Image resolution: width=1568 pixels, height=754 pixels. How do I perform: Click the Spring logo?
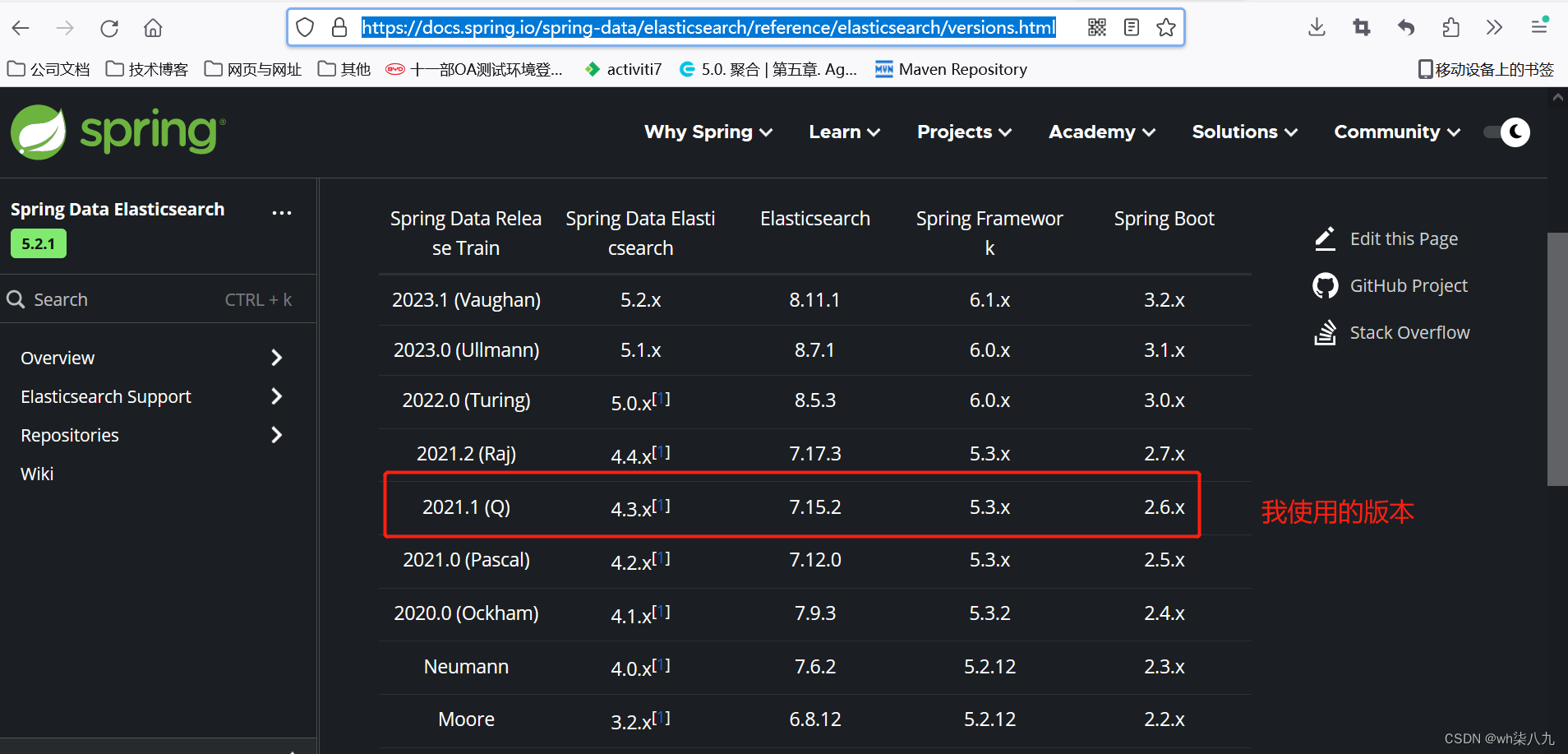(x=118, y=132)
